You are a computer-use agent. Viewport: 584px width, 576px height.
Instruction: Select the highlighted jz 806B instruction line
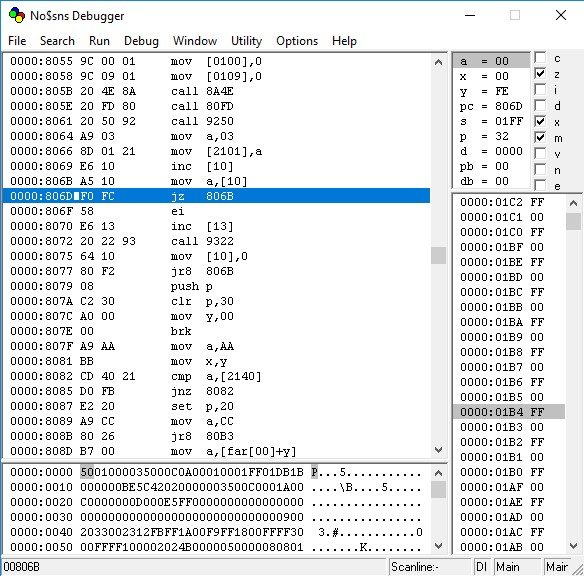pyautogui.click(x=216, y=196)
